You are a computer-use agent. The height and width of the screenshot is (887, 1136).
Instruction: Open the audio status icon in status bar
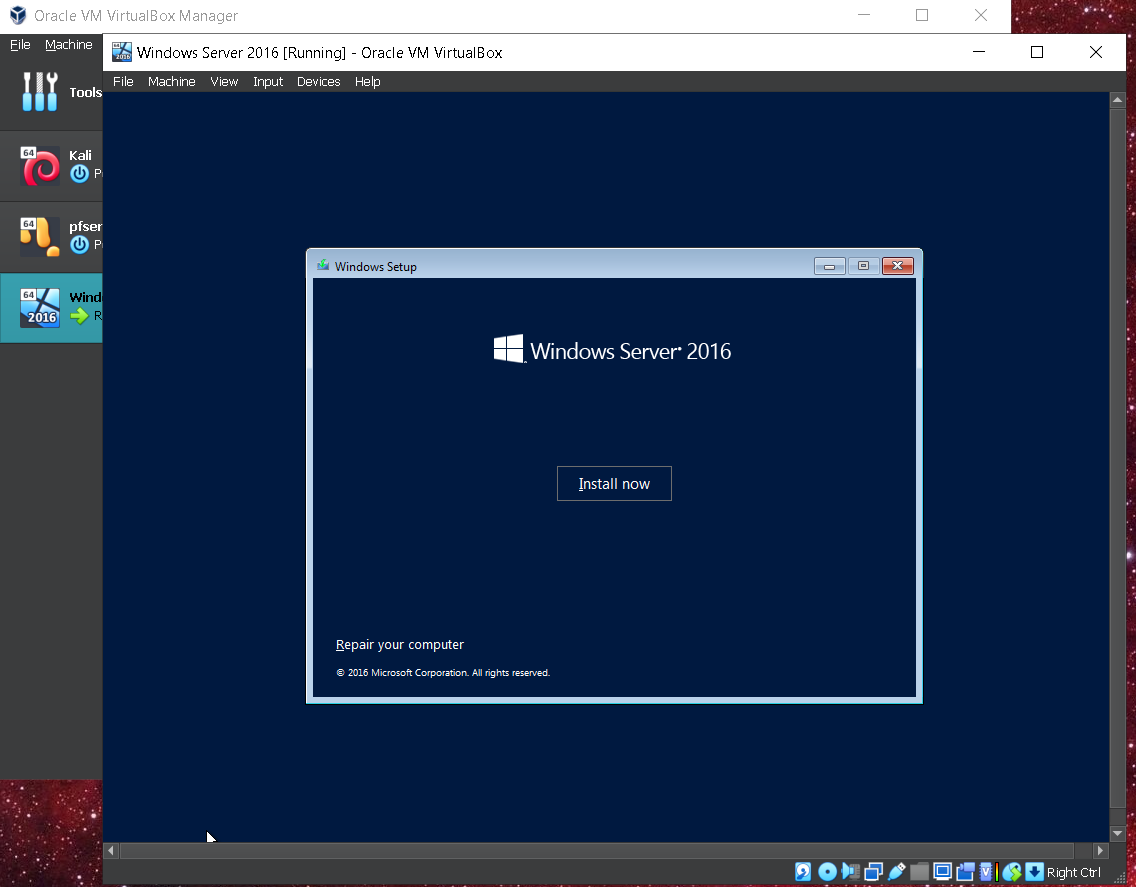pos(850,871)
